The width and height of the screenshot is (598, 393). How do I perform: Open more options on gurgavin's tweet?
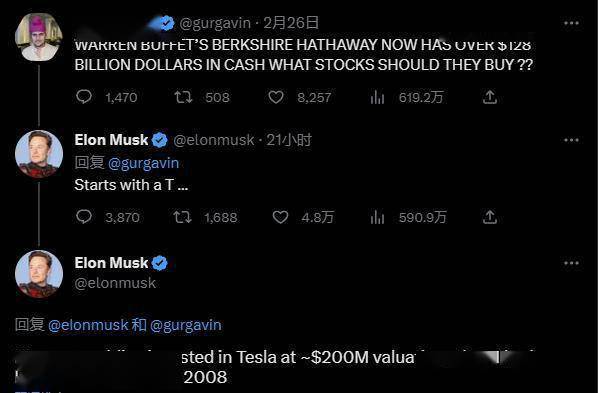pyautogui.click(x=571, y=23)
